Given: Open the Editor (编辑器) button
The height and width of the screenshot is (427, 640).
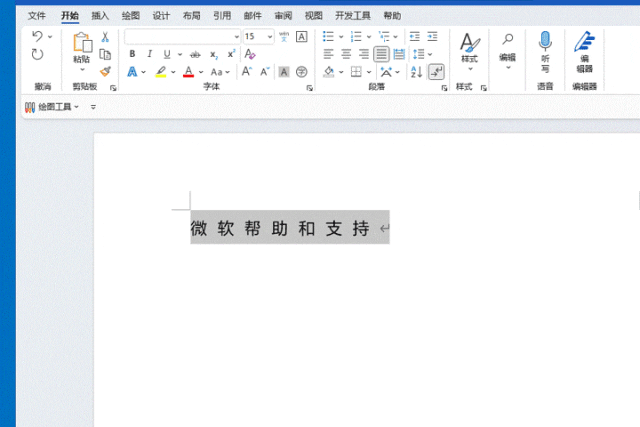Looking at the screenshot, I should coord(584,52).
